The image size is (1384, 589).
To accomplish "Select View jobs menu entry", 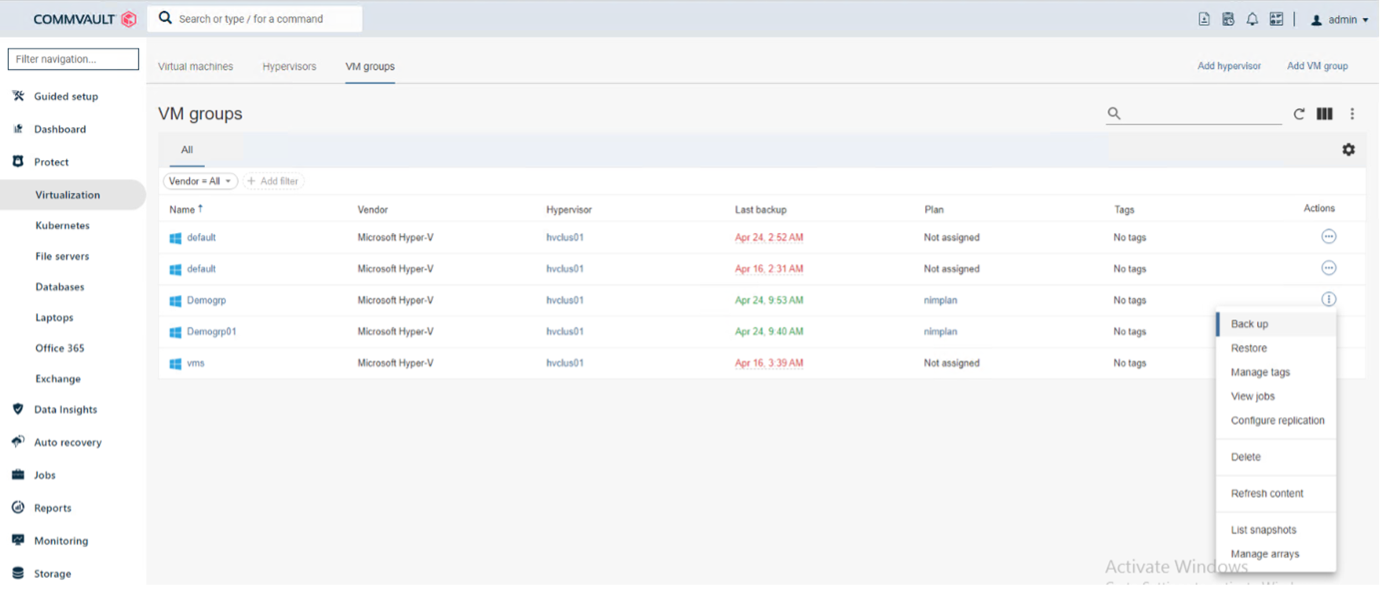I will tap(1276, 396).
